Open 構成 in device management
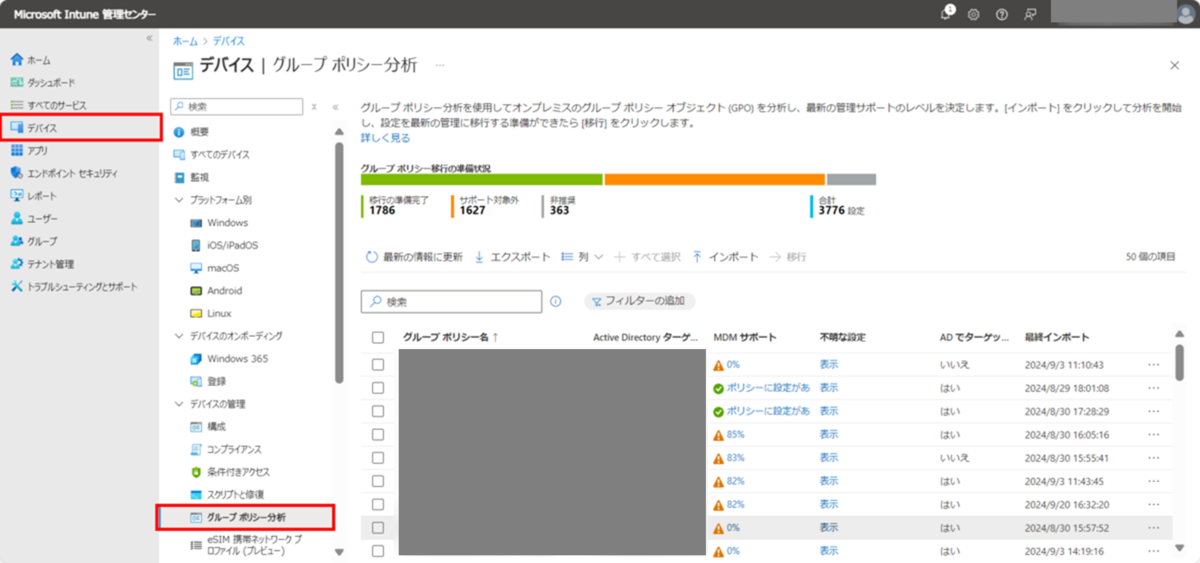1200x563 pixels. (216, 427)
